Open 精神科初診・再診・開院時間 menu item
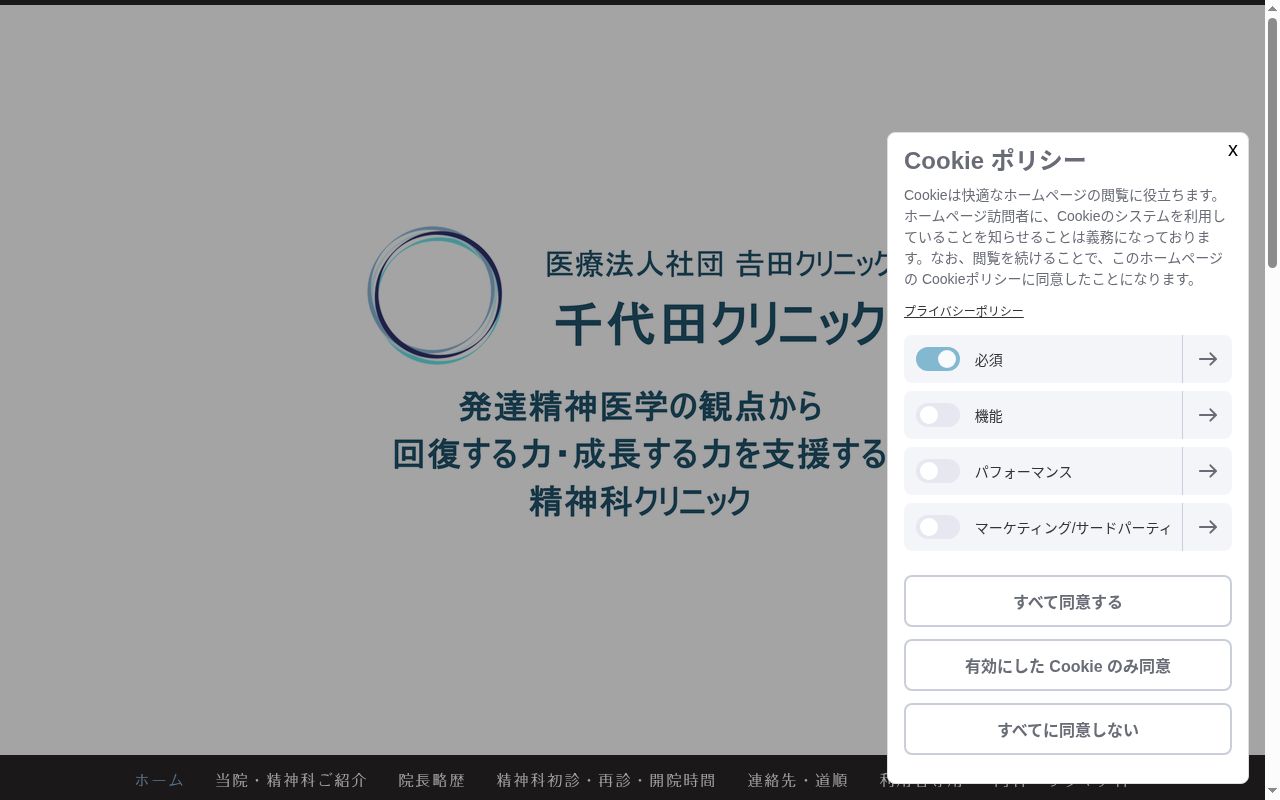The image size is (1280, 800). (606, 780)
